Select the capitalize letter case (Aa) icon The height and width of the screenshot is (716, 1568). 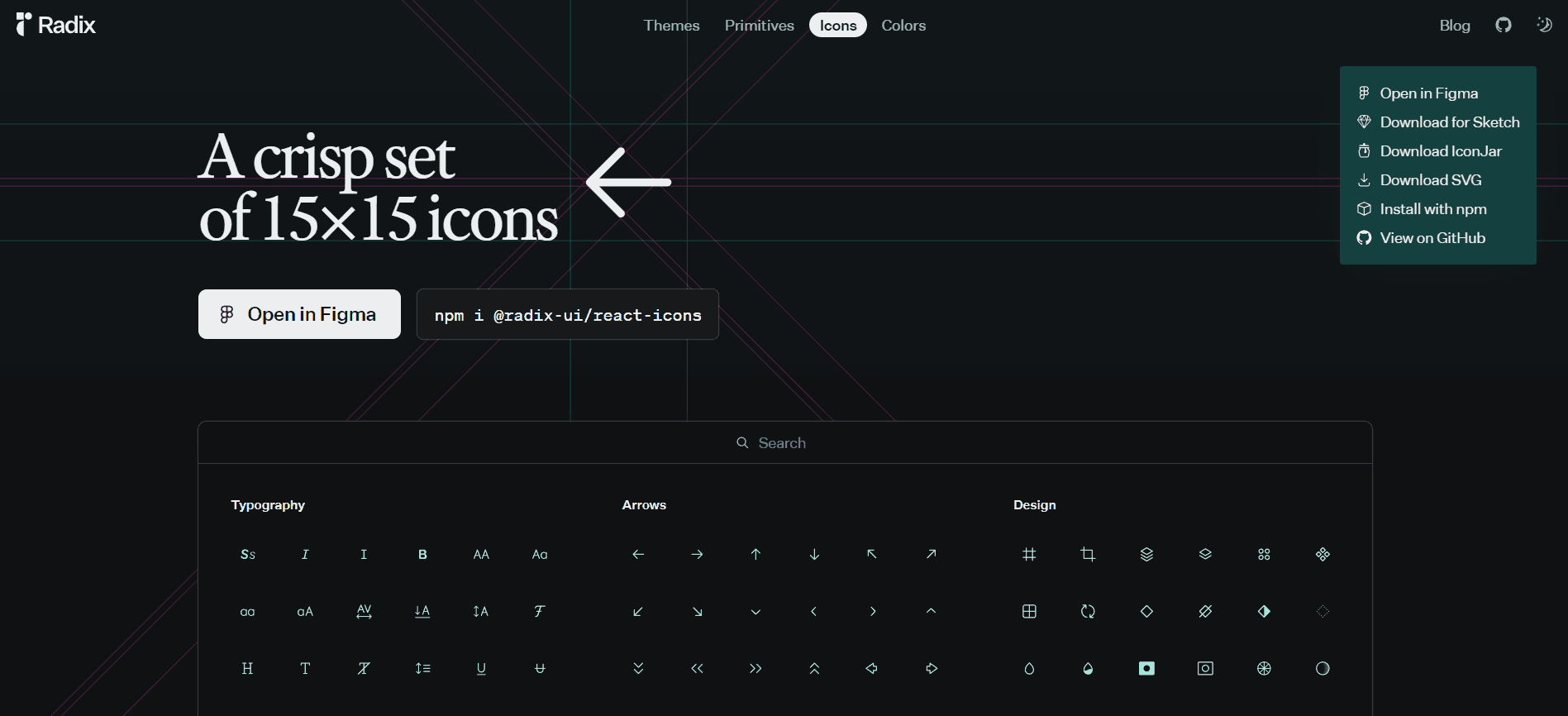coord(540,554)
